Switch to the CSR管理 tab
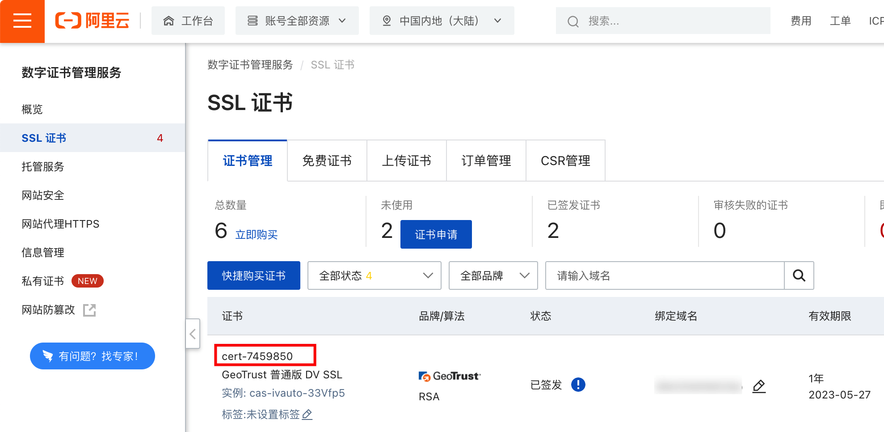This screenshot has height=432, width=884. tap(565, 160)
